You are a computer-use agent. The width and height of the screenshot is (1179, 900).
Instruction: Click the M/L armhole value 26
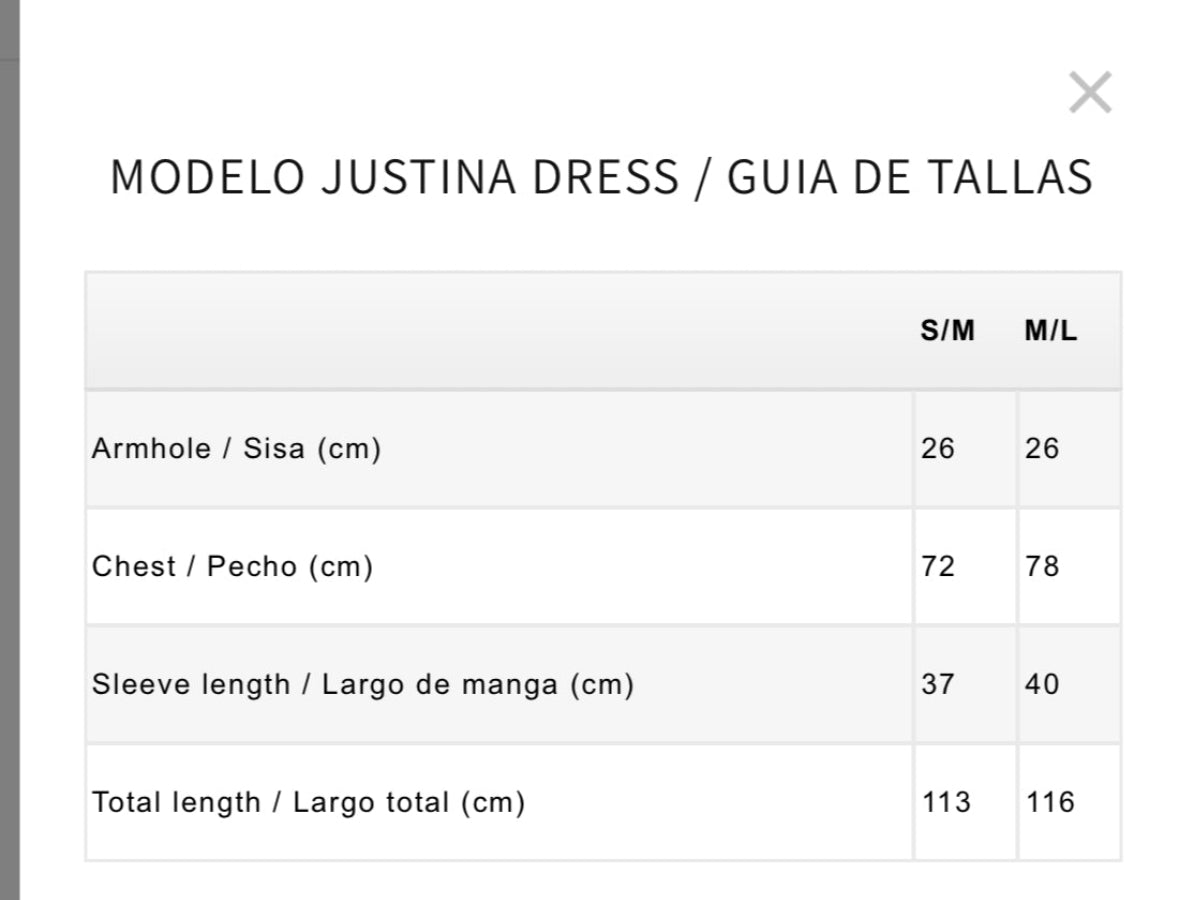click(1041, 449)
